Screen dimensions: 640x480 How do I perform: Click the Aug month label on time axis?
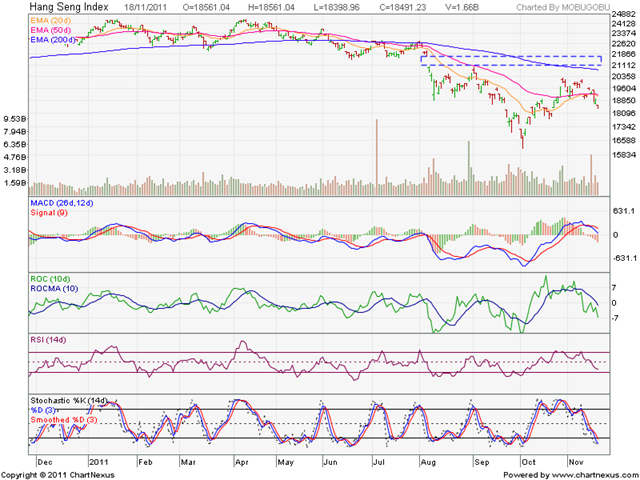coord(428,462)
